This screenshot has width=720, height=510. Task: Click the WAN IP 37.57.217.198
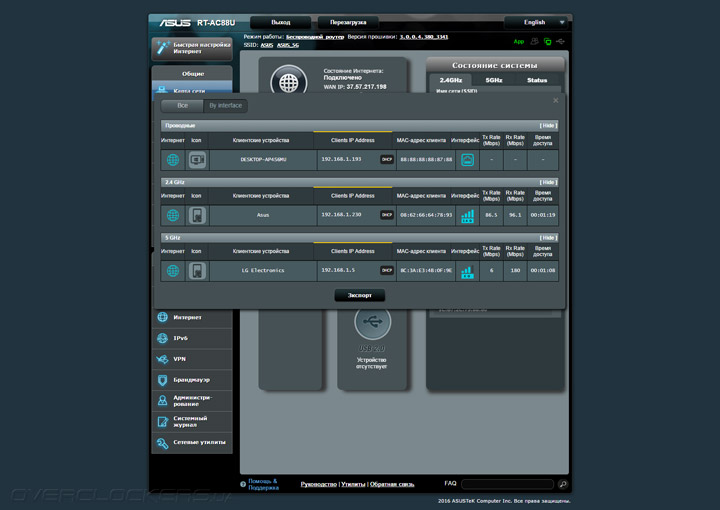tap(366, 87)
